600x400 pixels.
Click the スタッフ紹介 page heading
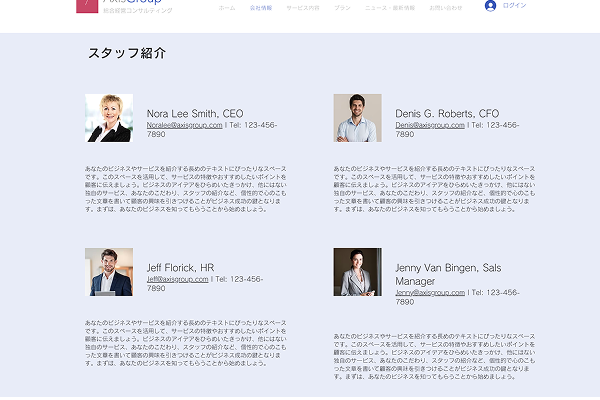pyautogui.click(x=126, y=53)
